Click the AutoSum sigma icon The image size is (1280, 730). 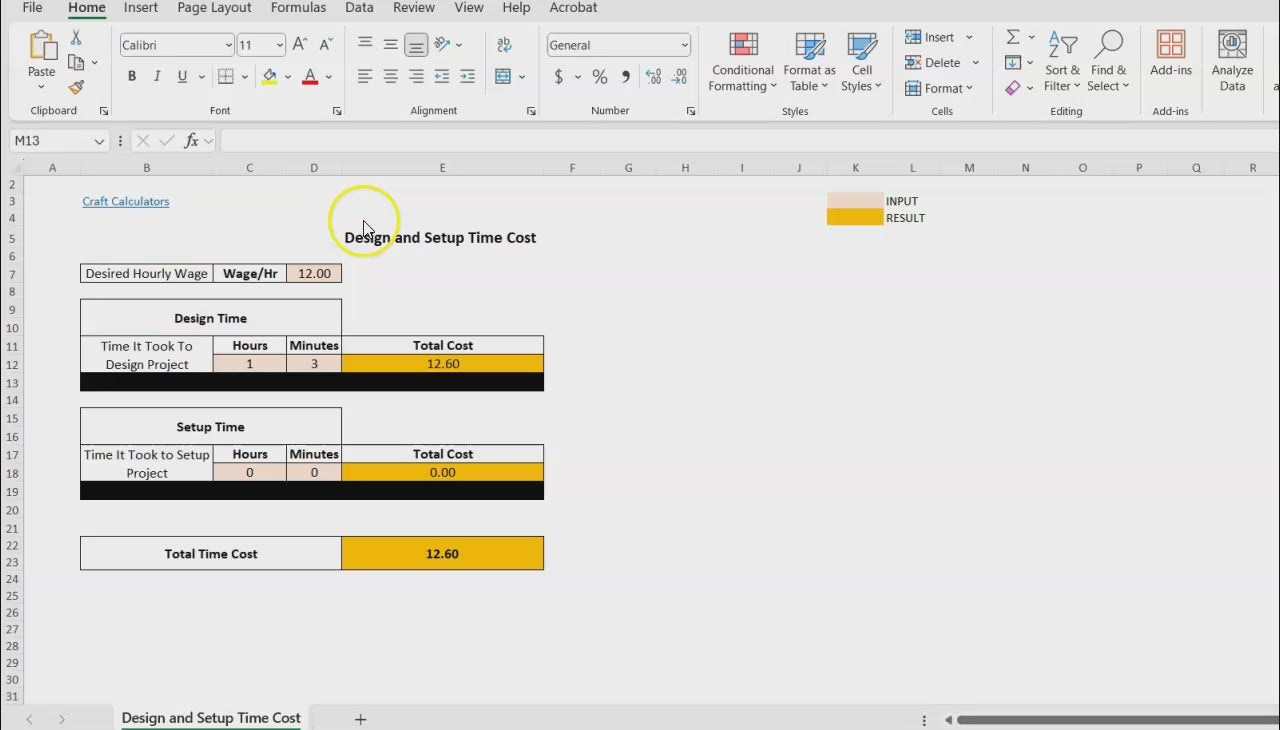(1012, 37)
